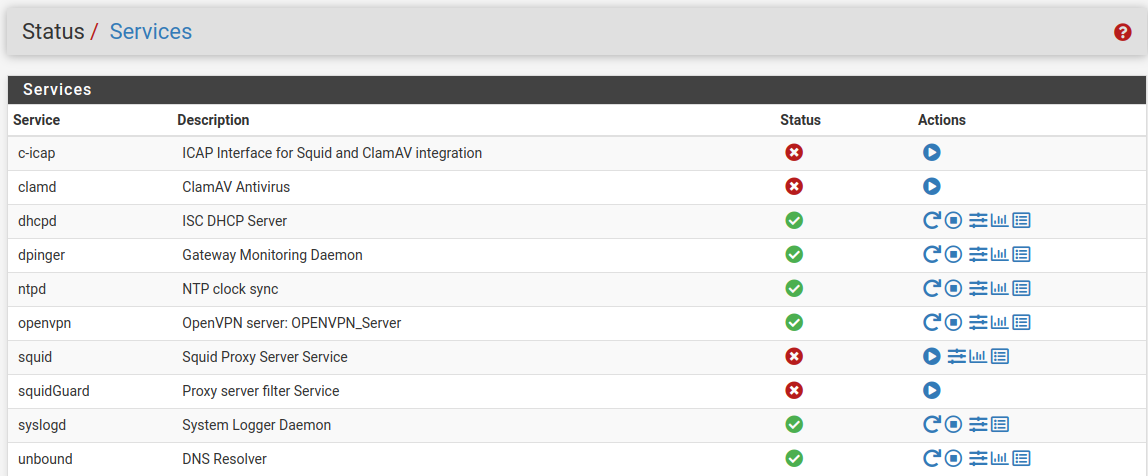Click the Services breadcrumb link
This screenshot has width=1148, height=476.
click(x=150, y=32)
